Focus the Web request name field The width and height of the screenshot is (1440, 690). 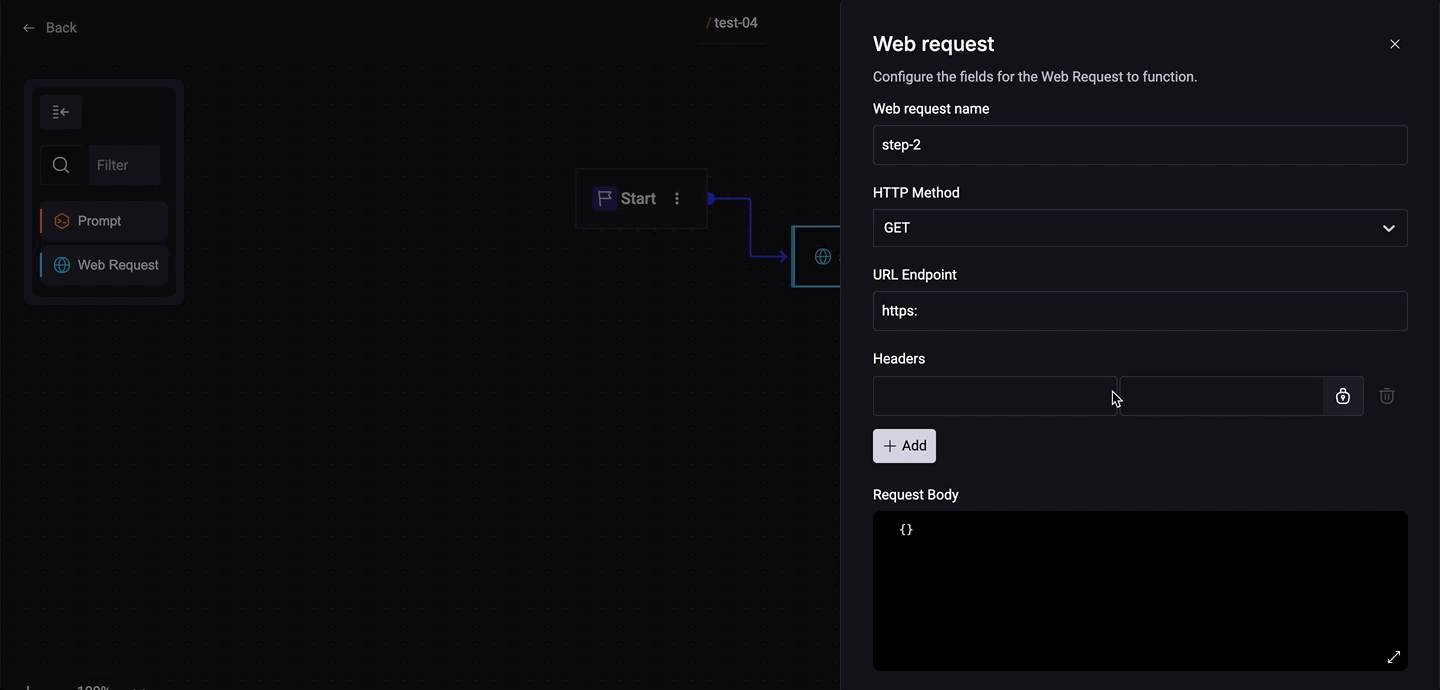[x=1139, y=145]
